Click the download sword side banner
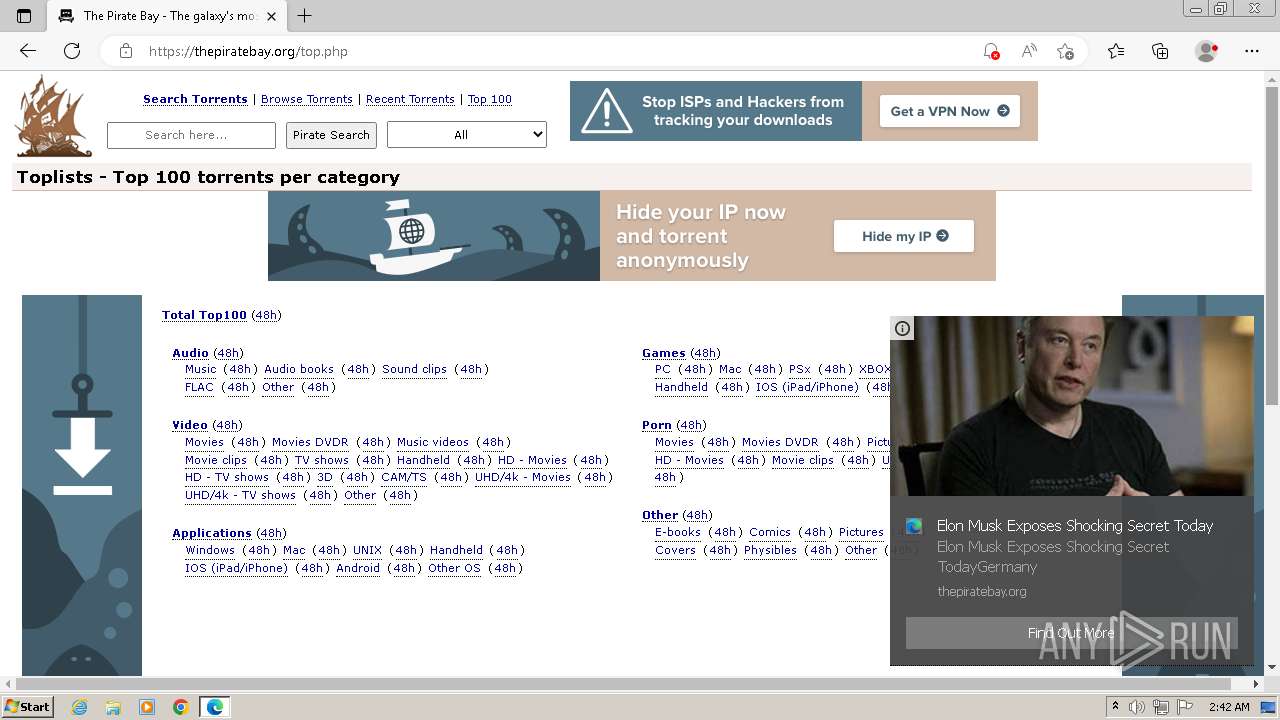This screenshot has width=1280, height=720. (82, 485)
